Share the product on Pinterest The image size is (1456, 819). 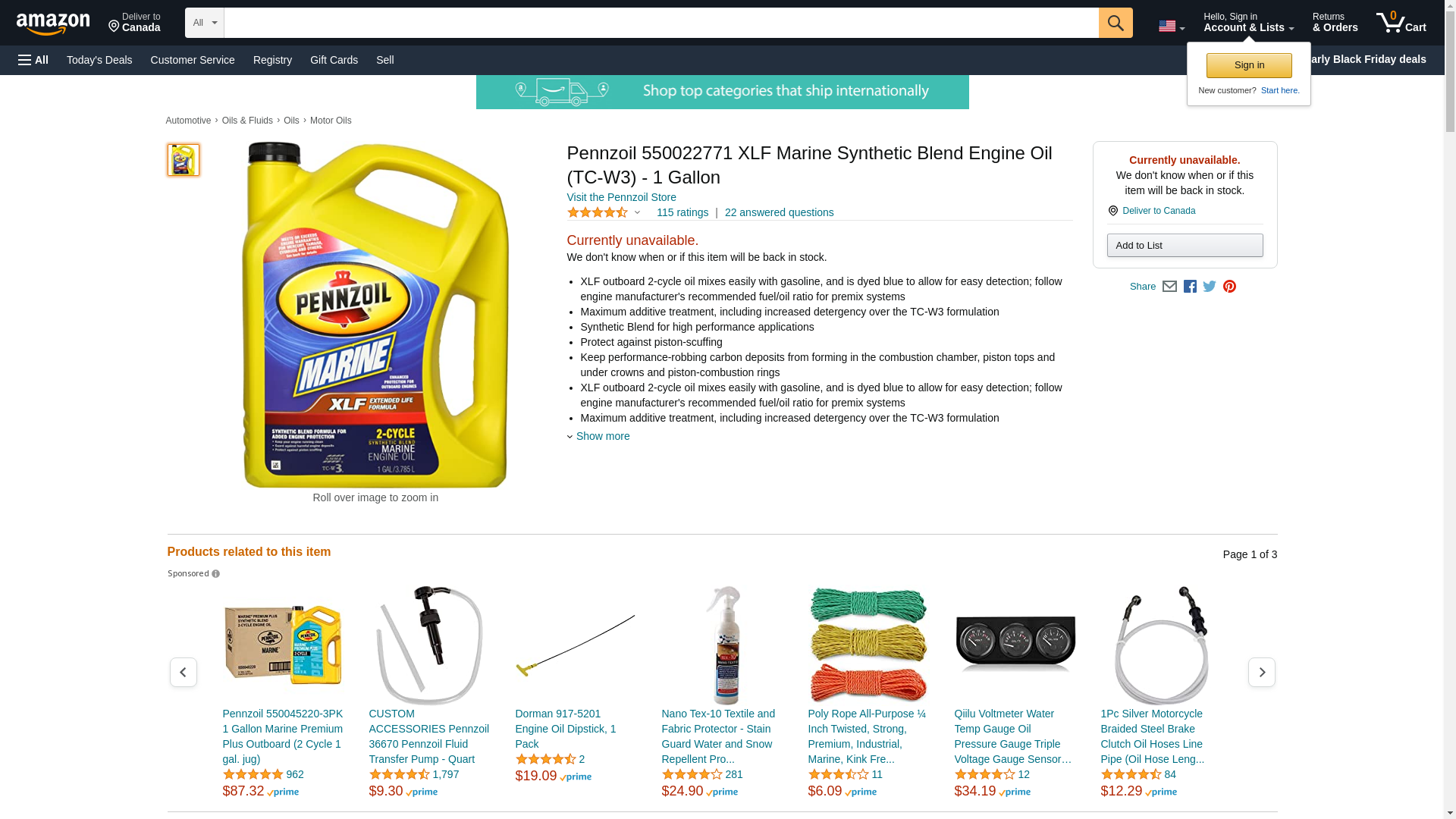(x=1229, y=287)
